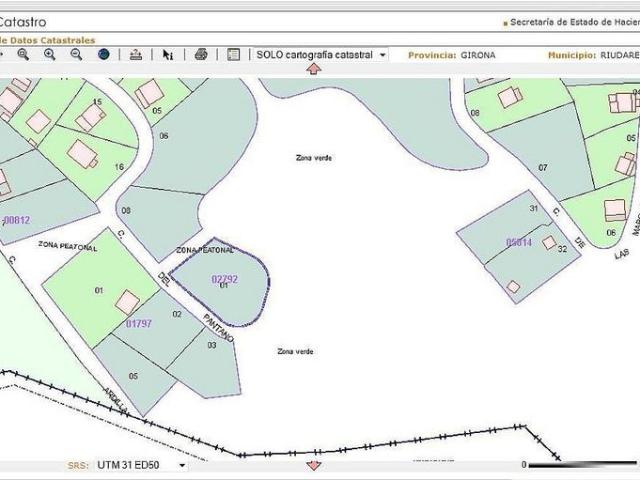The height and width of the screenshot is (480, 640).
Task: Click the Catastro header title
Action: (22, 22)
